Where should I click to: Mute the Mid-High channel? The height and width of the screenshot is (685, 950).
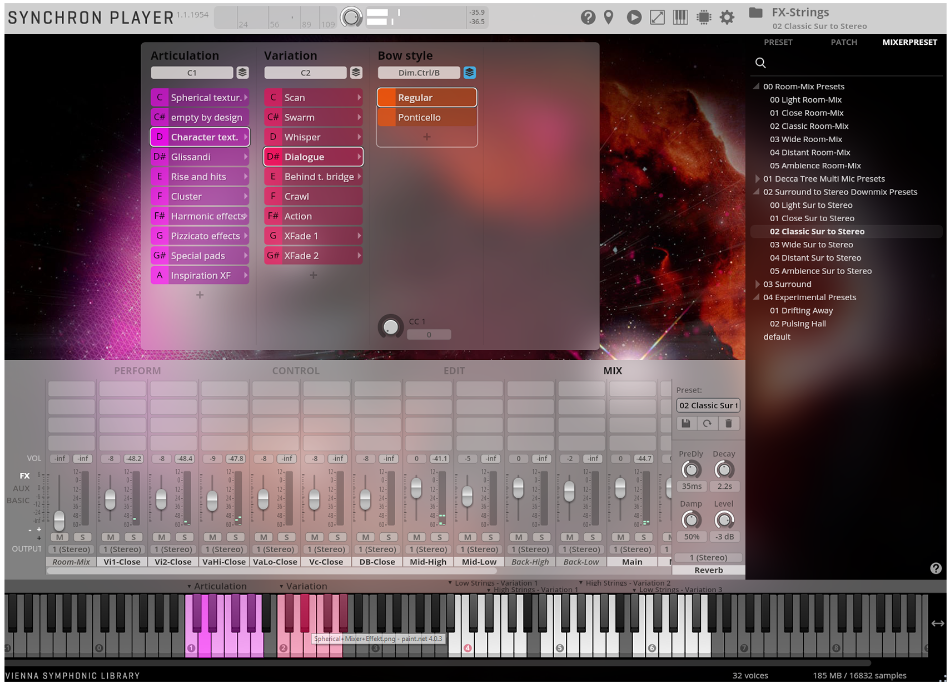pos(417,537)
